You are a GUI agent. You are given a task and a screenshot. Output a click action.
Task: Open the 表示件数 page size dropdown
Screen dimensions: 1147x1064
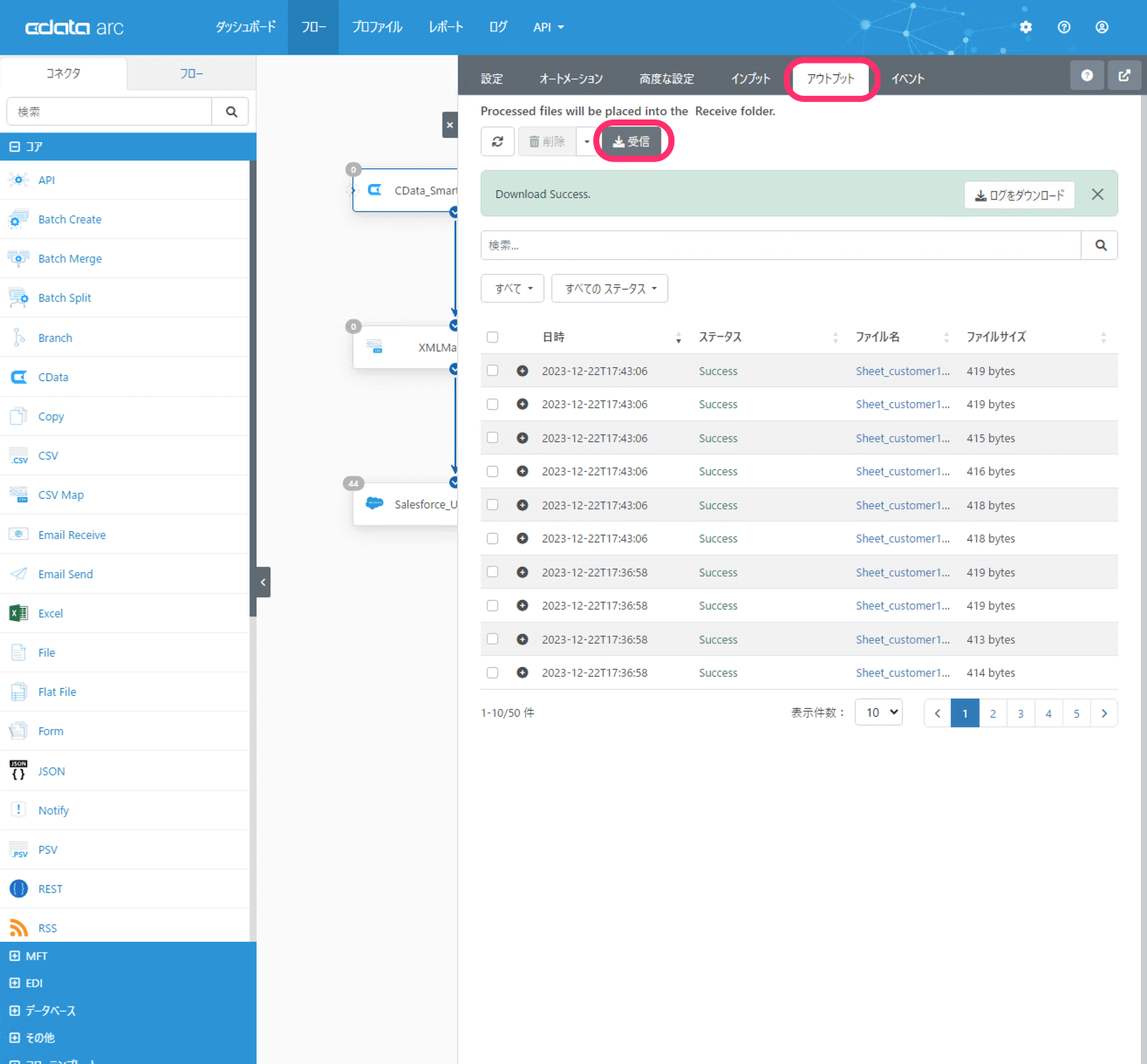pyautogui.click(x=878, y=713)
